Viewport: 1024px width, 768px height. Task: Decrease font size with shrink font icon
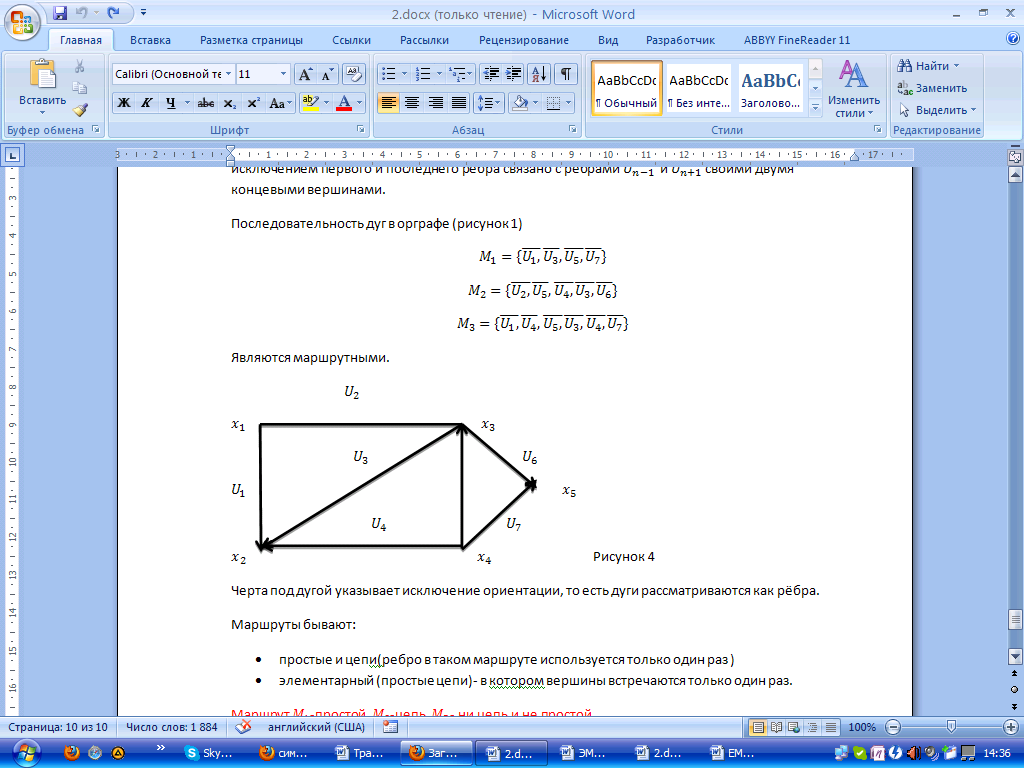327,74
